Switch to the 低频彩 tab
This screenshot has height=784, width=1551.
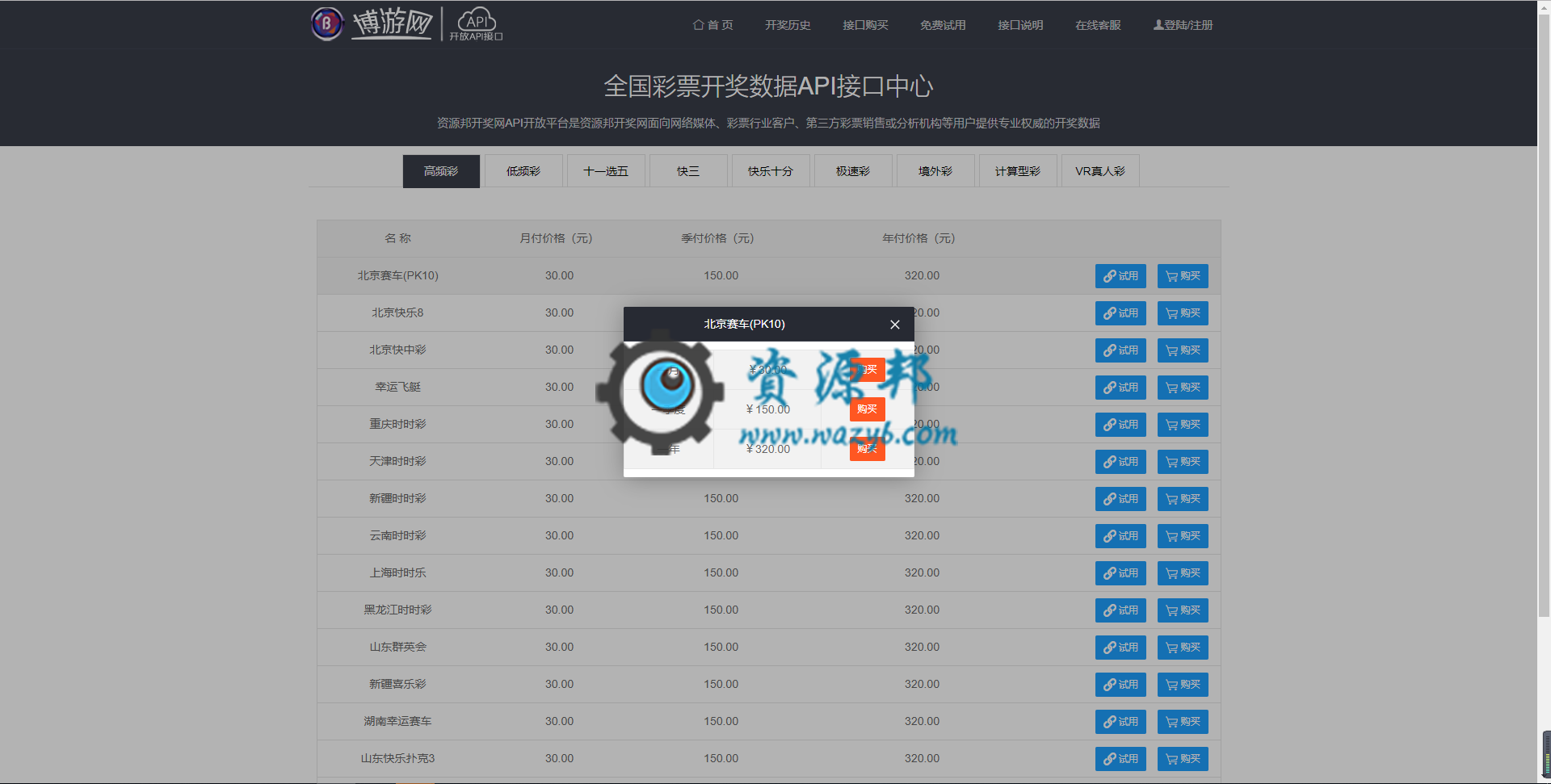(x=523, y=171)
